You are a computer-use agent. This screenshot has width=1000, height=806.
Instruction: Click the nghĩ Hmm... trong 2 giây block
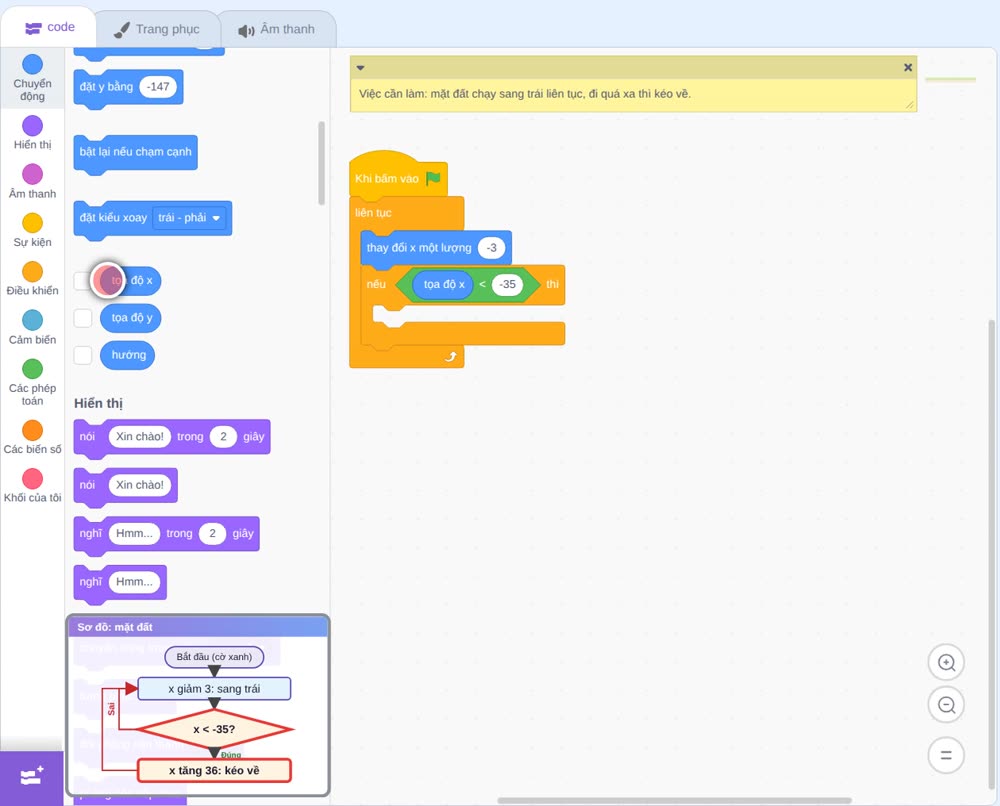click(x=166, y=534)
